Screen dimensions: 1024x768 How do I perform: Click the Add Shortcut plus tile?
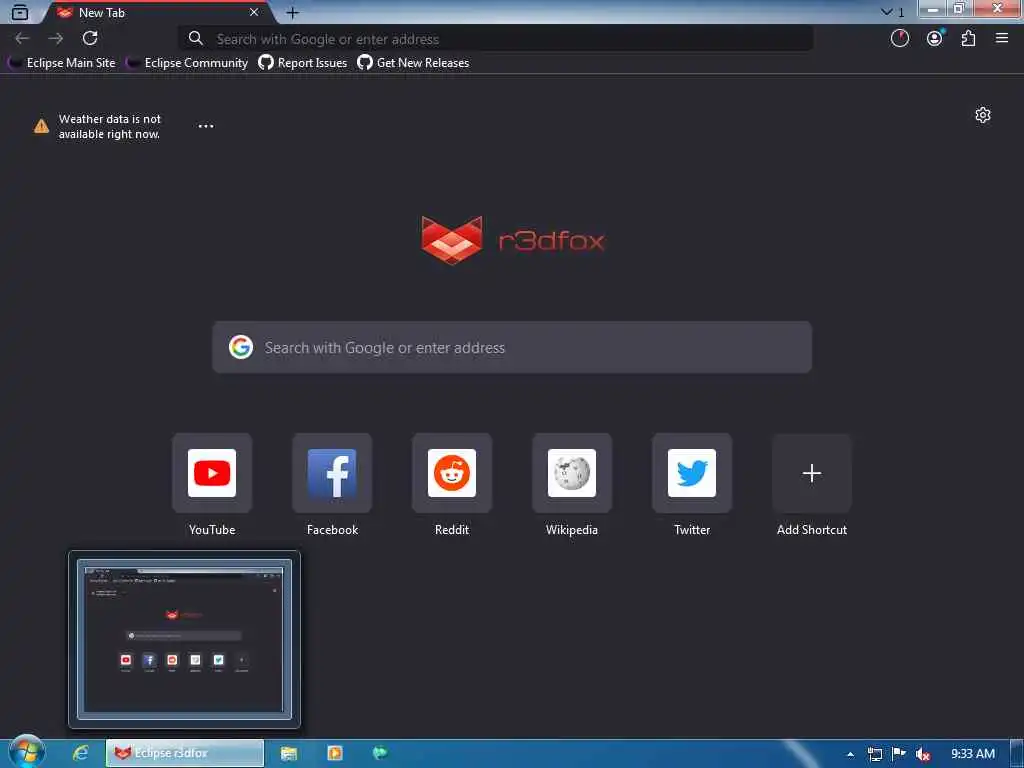tap(812, 473)
